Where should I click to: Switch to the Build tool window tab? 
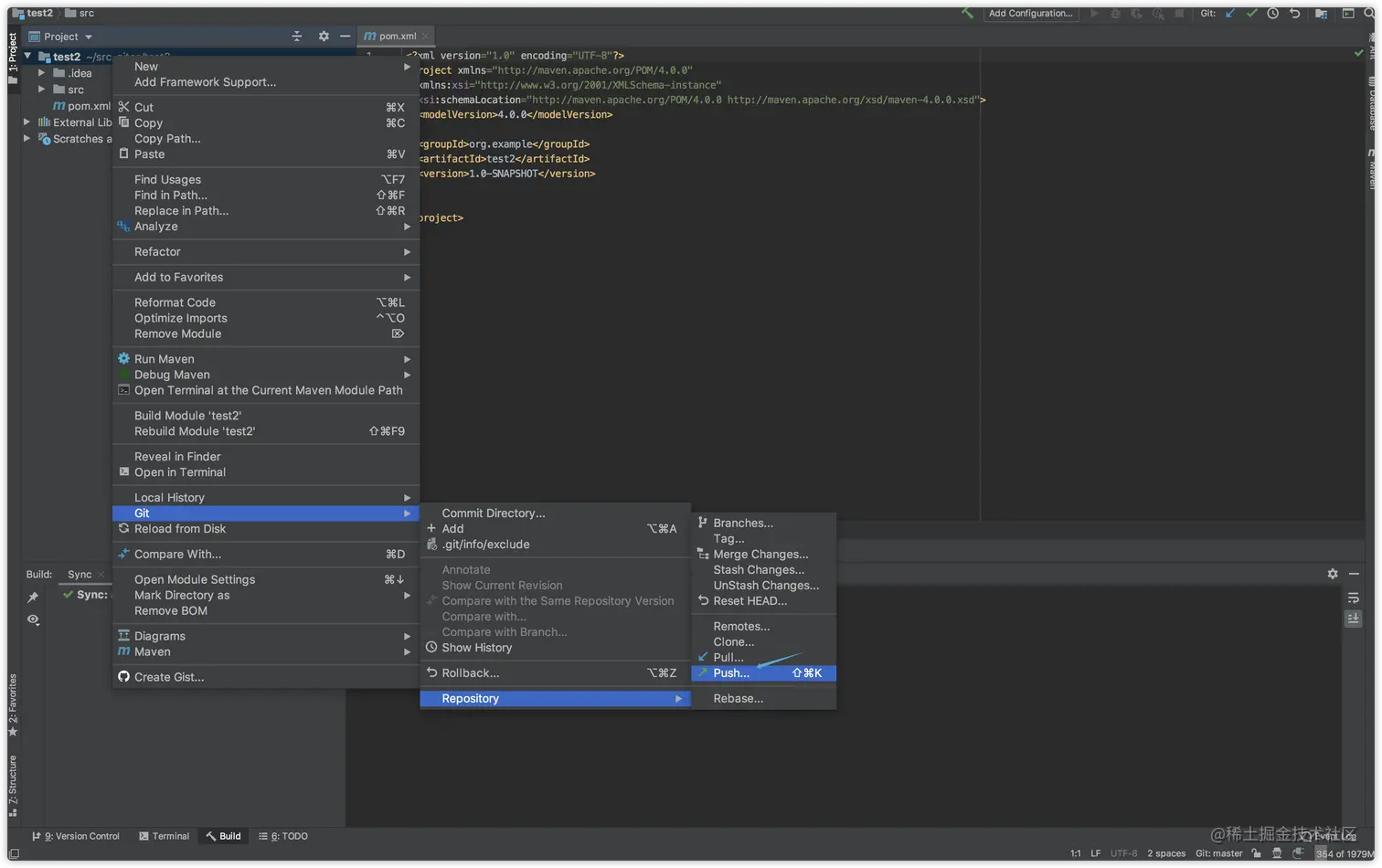(224, 836)
